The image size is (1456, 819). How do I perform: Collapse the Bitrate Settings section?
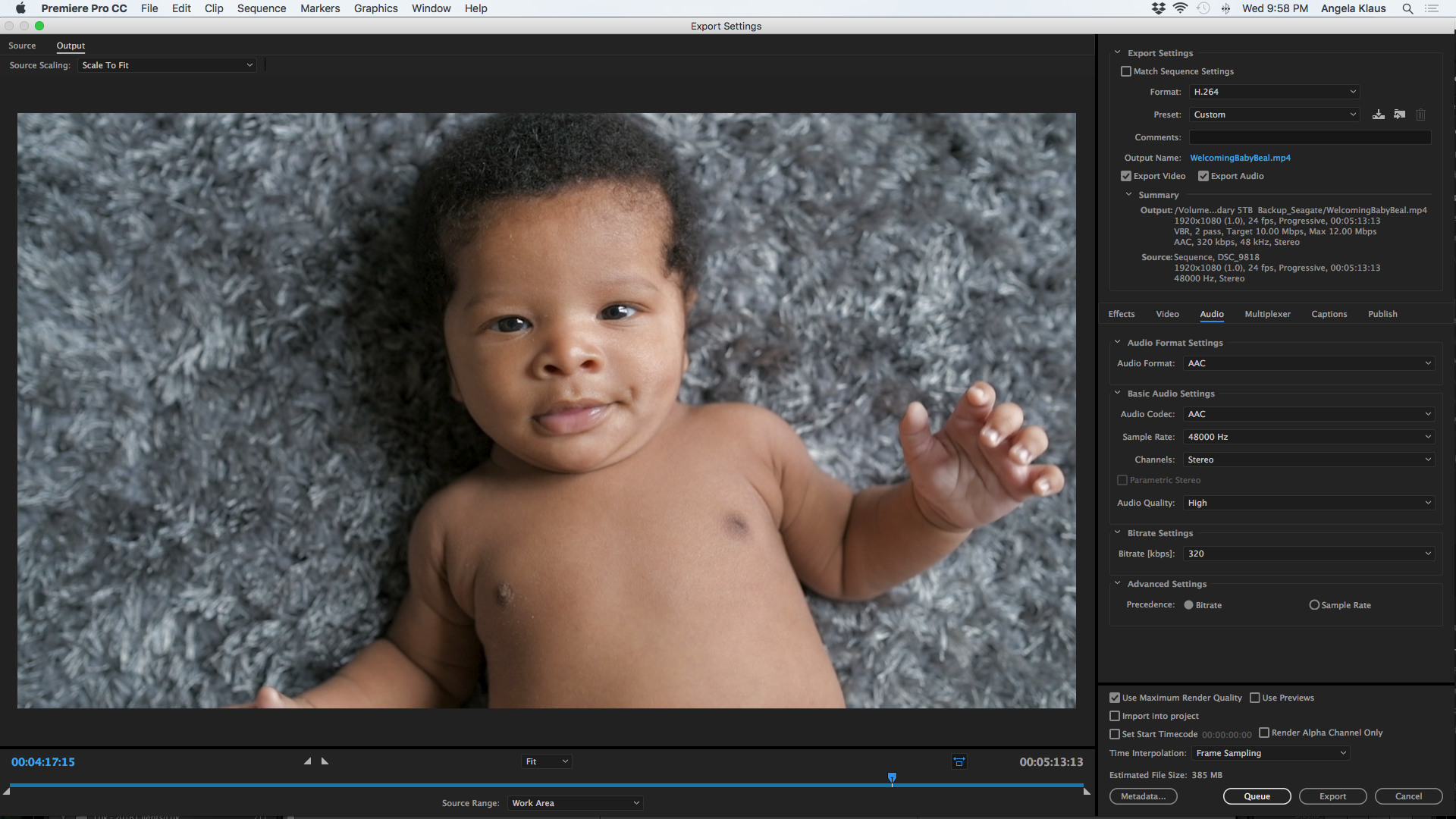1117,532
